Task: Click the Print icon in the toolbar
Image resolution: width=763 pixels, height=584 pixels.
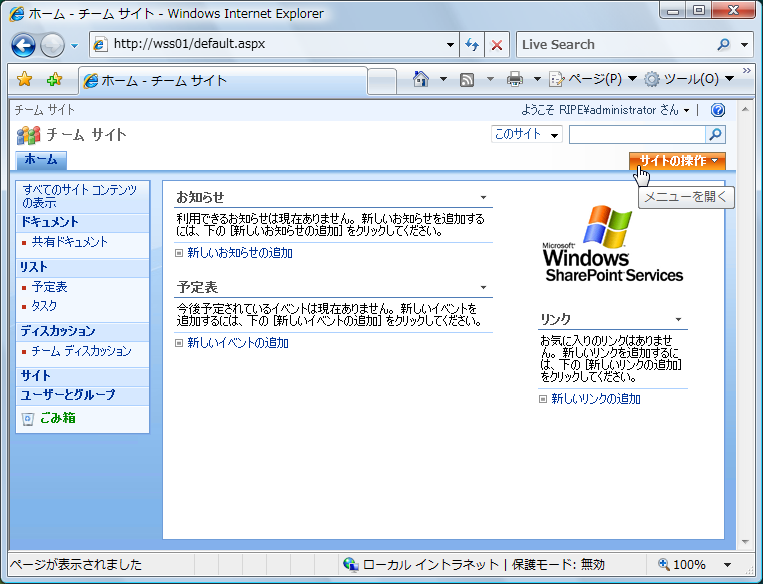Action: click(515, 79)
